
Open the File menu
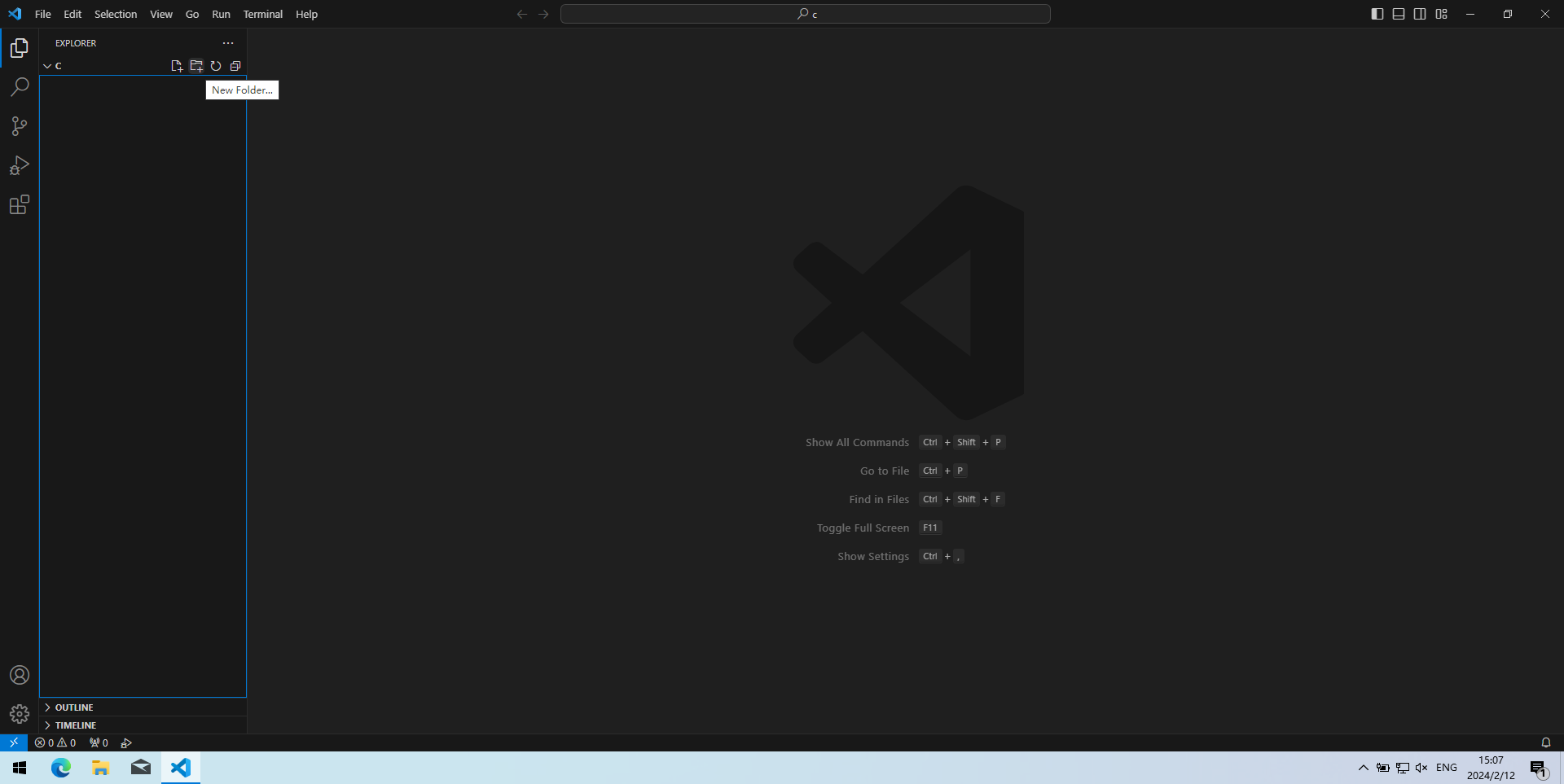point(43,14)
